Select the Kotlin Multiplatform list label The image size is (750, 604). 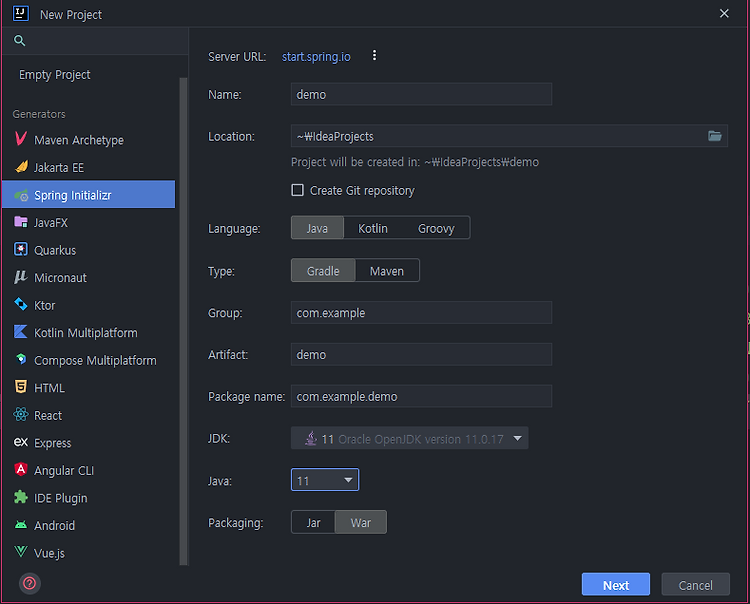[86, 332]
